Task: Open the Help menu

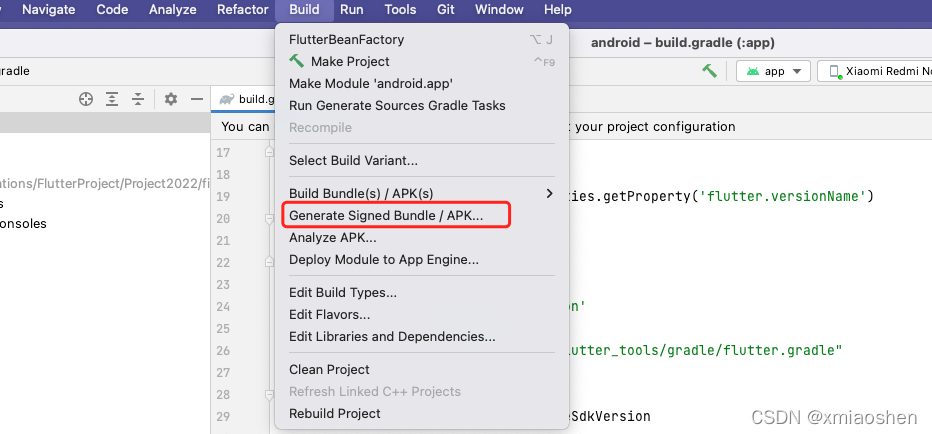Action: point(558,10)
